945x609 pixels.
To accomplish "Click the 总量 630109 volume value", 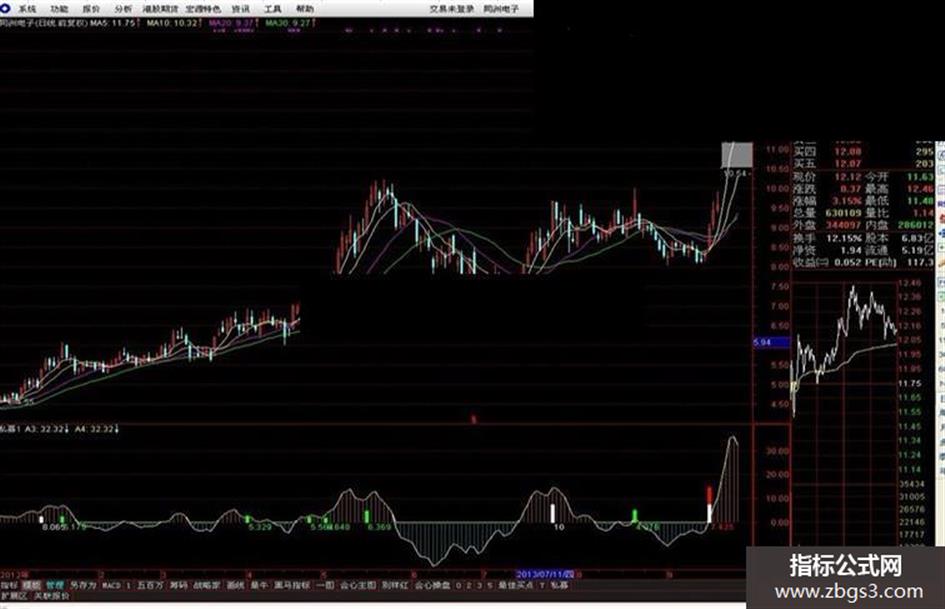I will click(x=844, y=213).
